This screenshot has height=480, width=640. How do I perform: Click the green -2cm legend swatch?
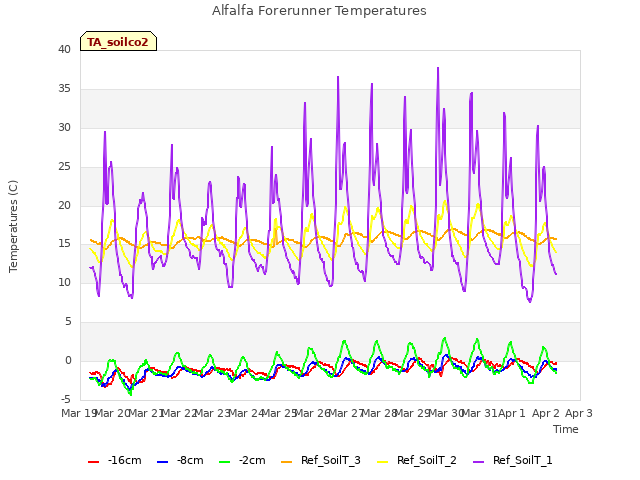click(224, 461)
